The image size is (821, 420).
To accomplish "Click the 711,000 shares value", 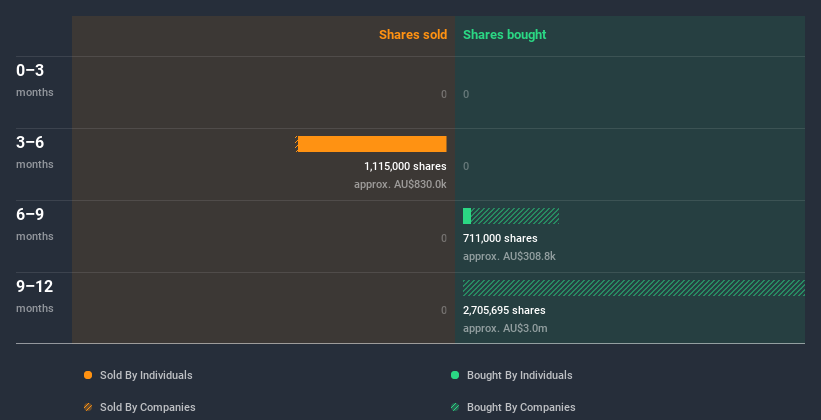I will pos(500,238).
